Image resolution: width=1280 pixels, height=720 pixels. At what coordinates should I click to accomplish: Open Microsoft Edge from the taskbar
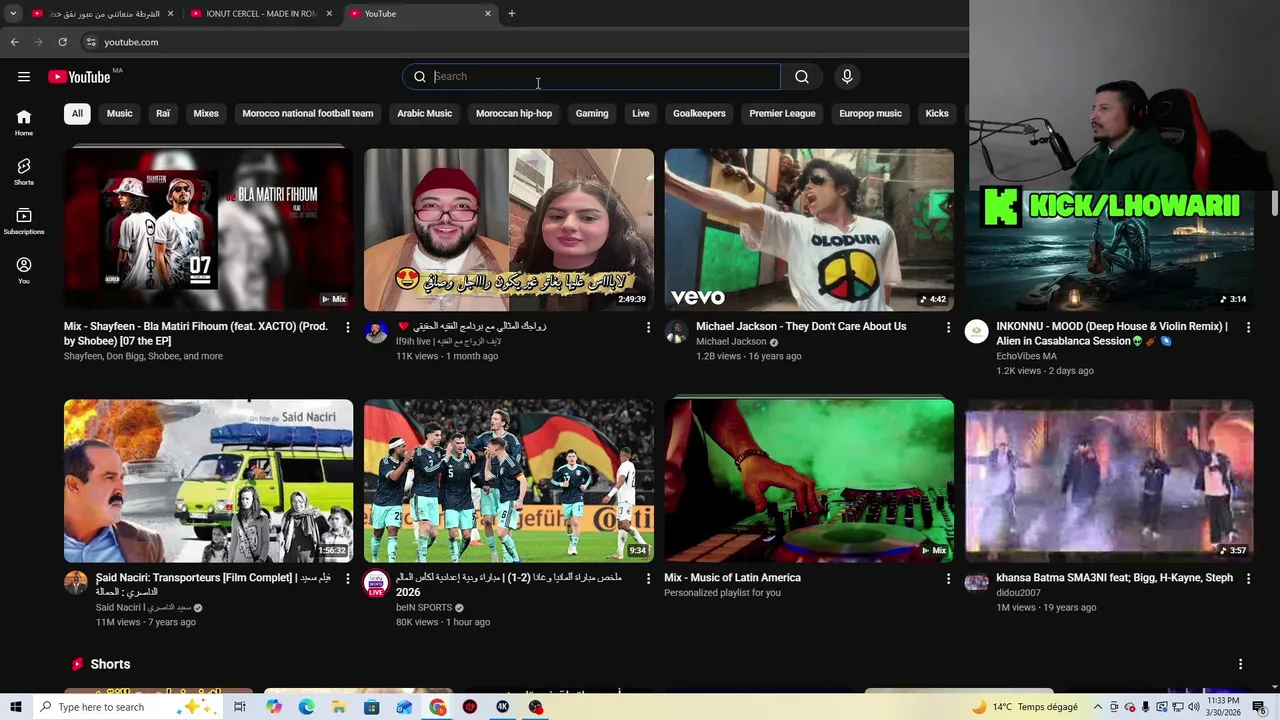point(306,707)
